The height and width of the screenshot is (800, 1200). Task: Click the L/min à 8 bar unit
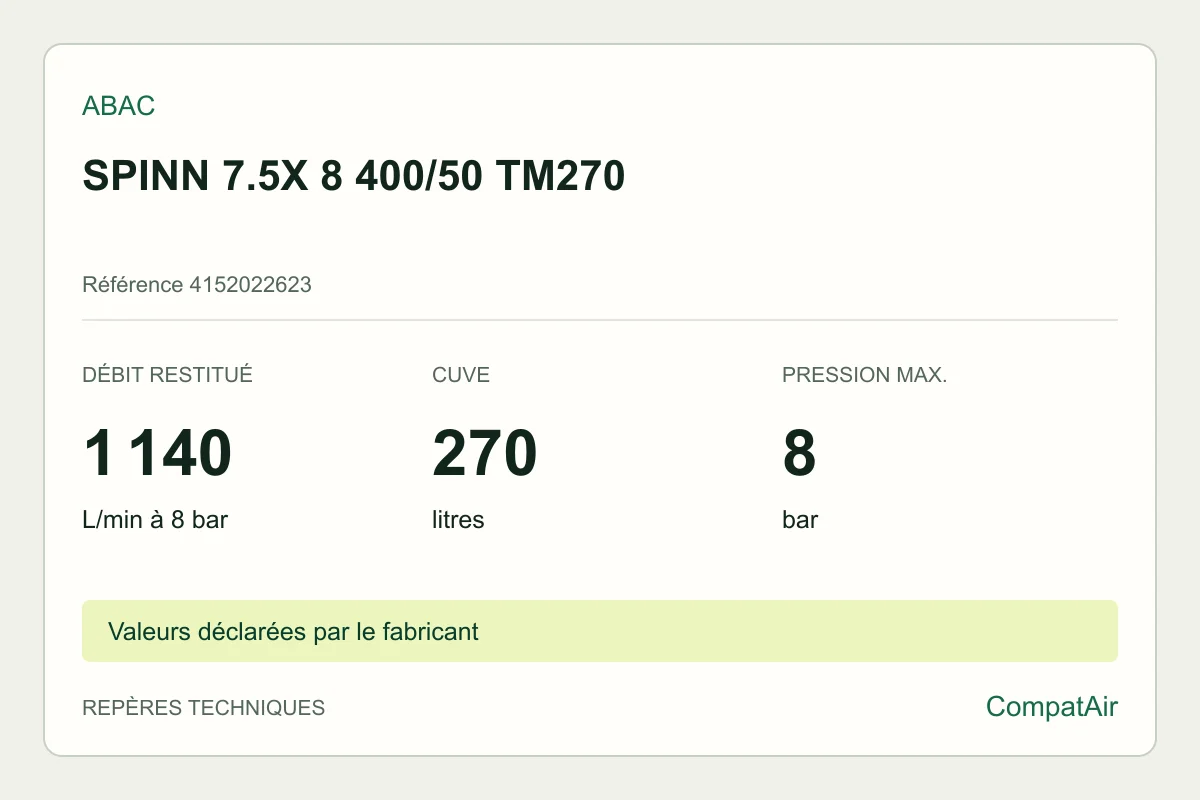[x=155, y=520]
